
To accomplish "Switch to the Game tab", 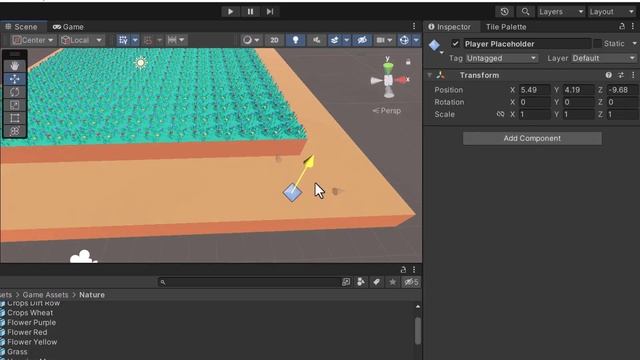I will [x=68, y=27].
